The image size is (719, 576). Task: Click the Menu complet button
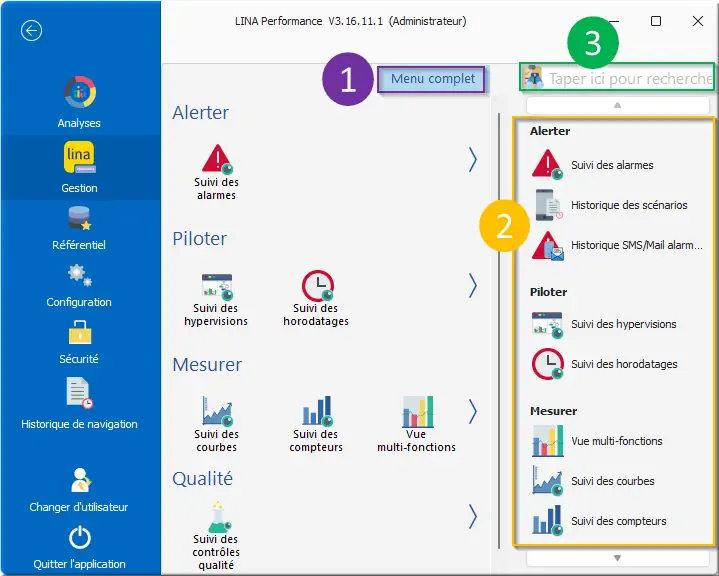tap(431, 79)
